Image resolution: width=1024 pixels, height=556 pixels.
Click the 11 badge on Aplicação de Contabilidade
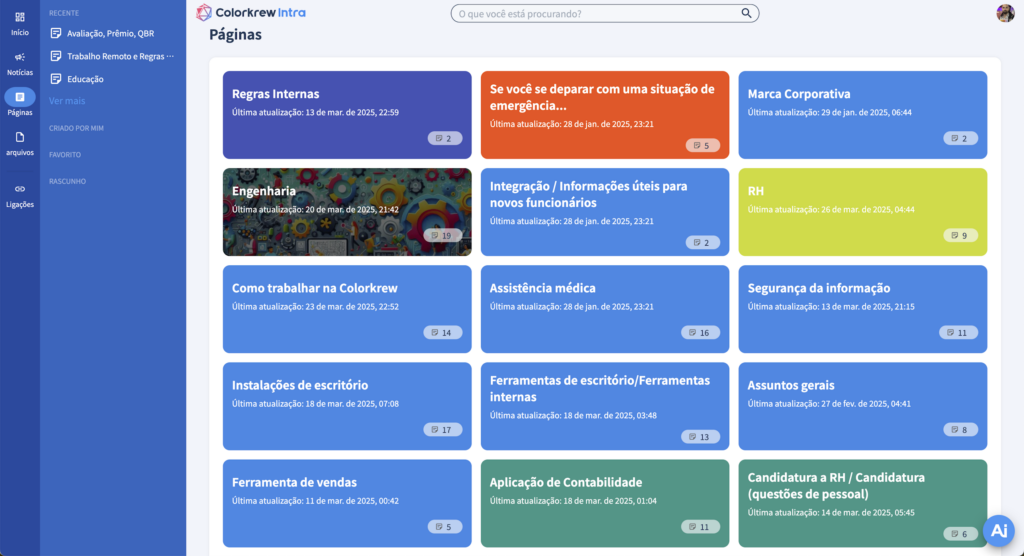(701, 527)
